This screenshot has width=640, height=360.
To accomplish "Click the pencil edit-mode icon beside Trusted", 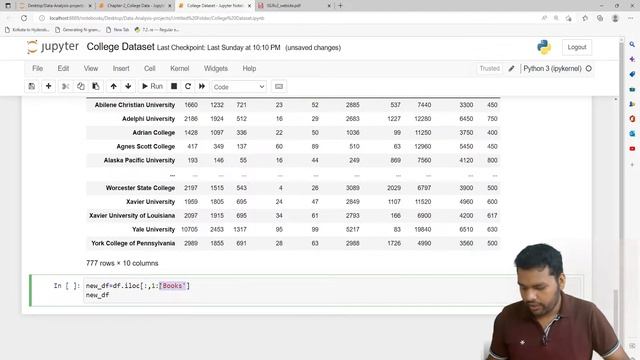I will (511, 69).
